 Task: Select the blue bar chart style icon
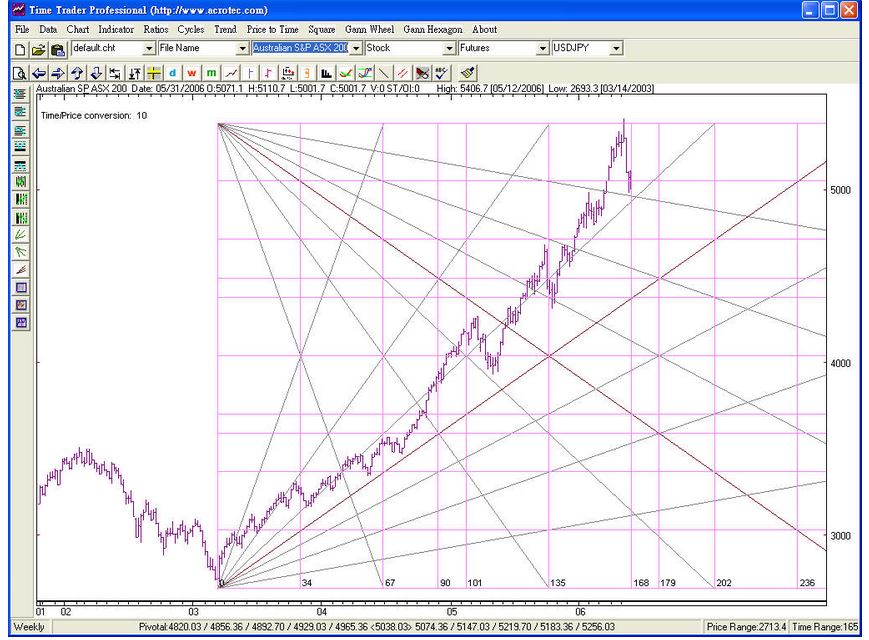pyautogui.click(x=250, y=73)
